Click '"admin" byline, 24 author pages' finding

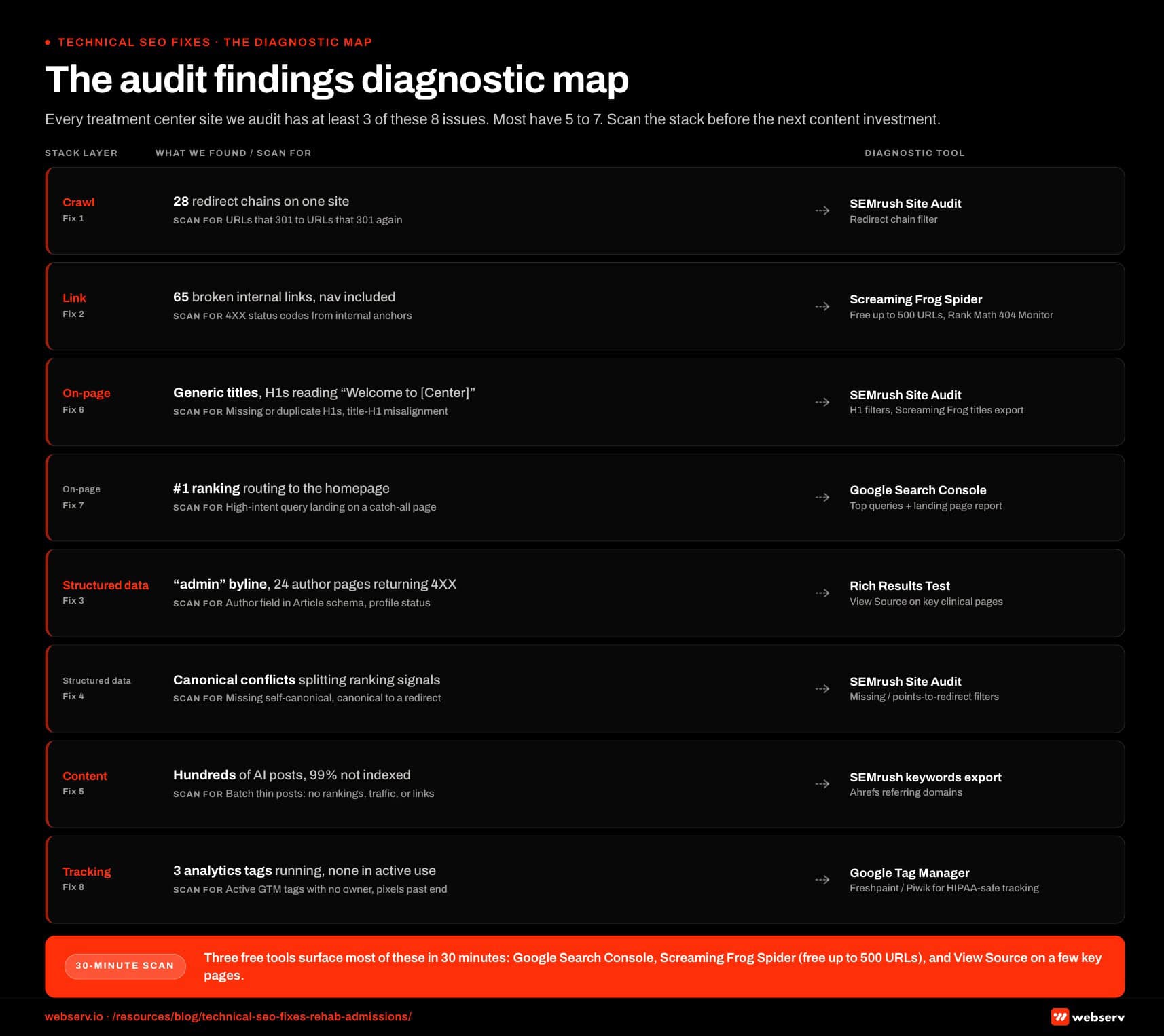[x=315, y=584]
